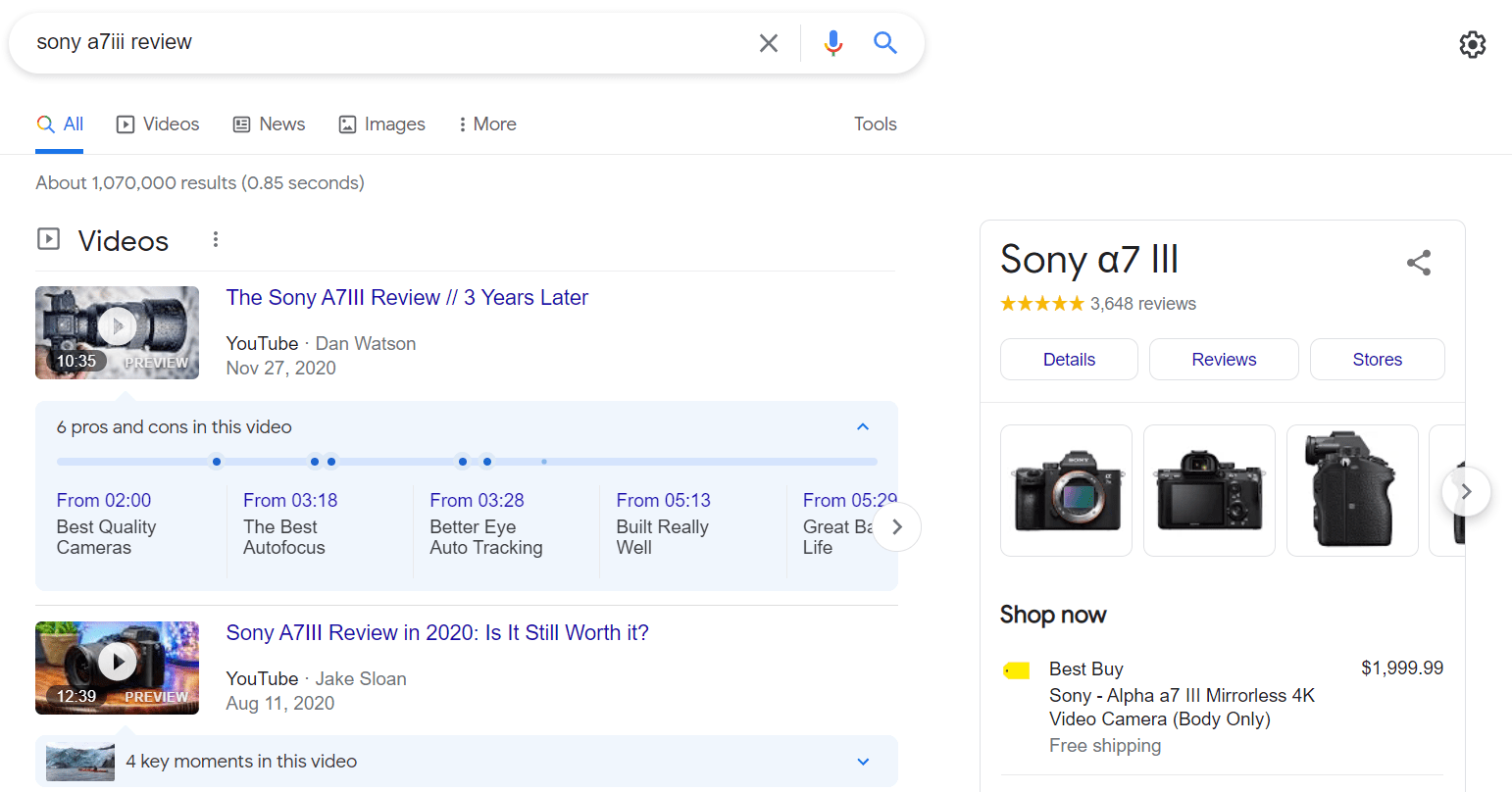Clear the search query with the X icon
1512x792 pixels.
(x=769, y=43)
